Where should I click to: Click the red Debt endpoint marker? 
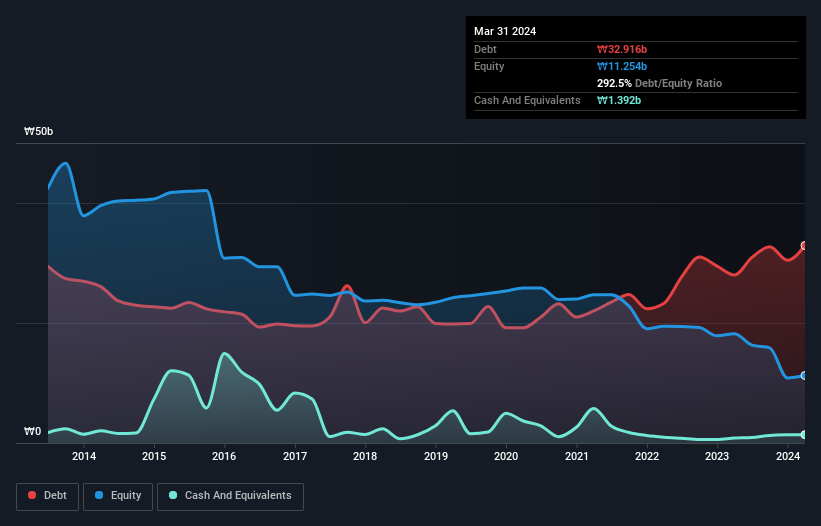(x=805, y=245)
